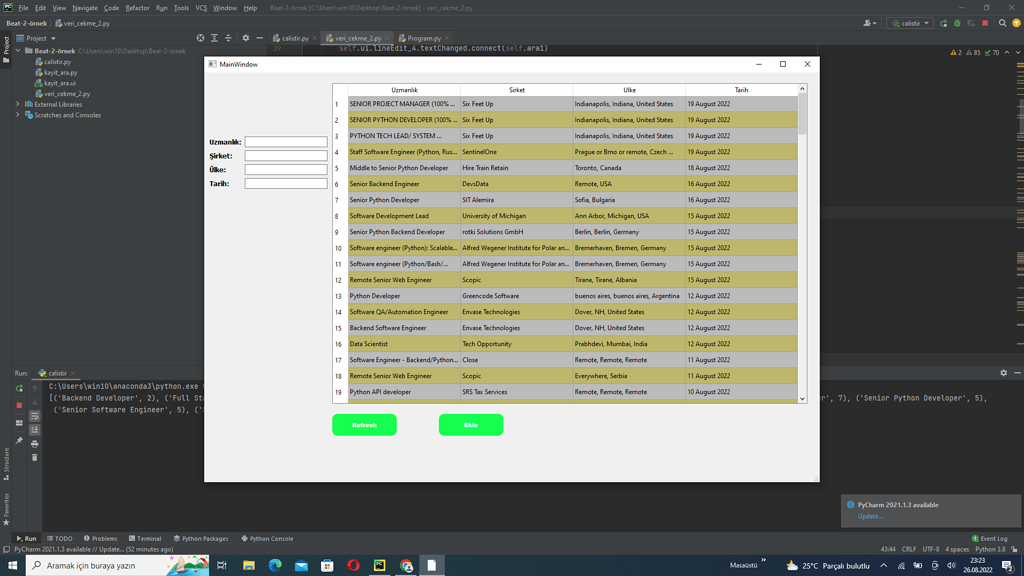Open Python Packages tool window
Viewport: 1024px width, 576px height.
point(201,539)
